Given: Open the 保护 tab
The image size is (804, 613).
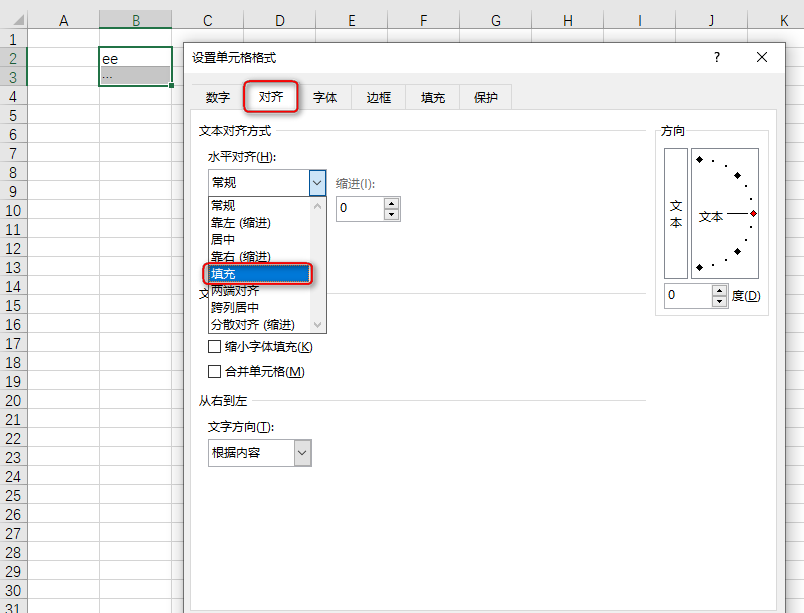Looking at the screenshot, I should [x=486, y=97].
